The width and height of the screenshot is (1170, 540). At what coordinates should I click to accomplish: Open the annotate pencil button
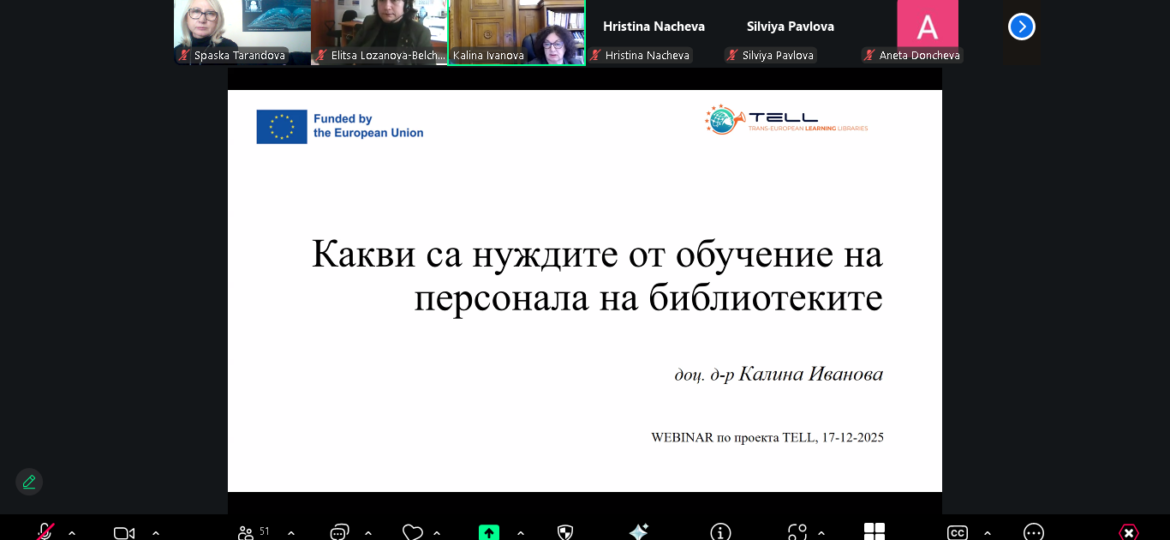click(29, 482)
